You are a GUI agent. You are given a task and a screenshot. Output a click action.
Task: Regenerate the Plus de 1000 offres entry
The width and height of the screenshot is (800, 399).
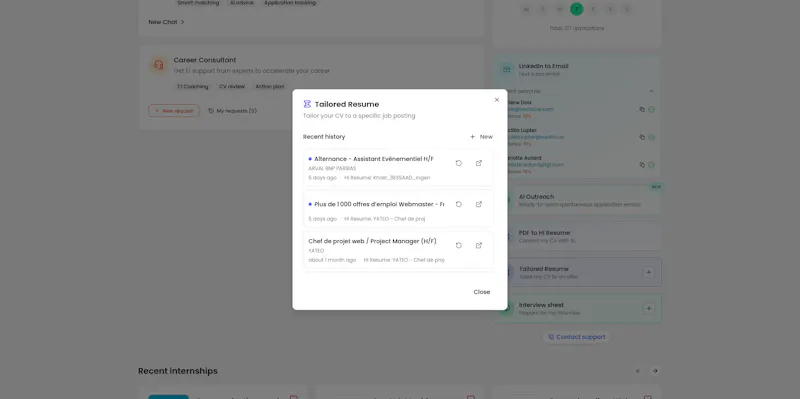(459, 204)
